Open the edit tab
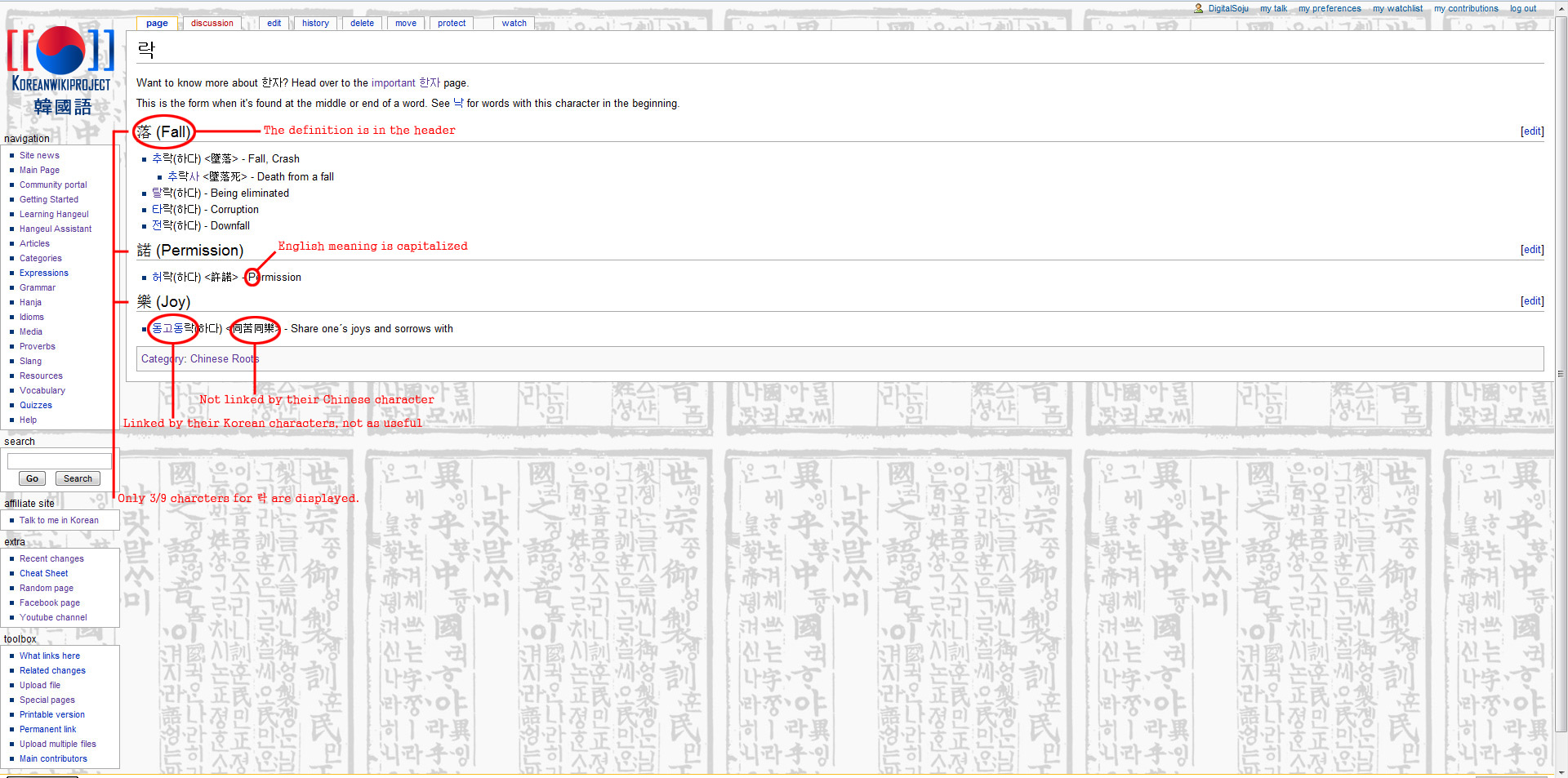Viewport: 1568px width, 778px height. pyautogui.click(x=274, y=23)
